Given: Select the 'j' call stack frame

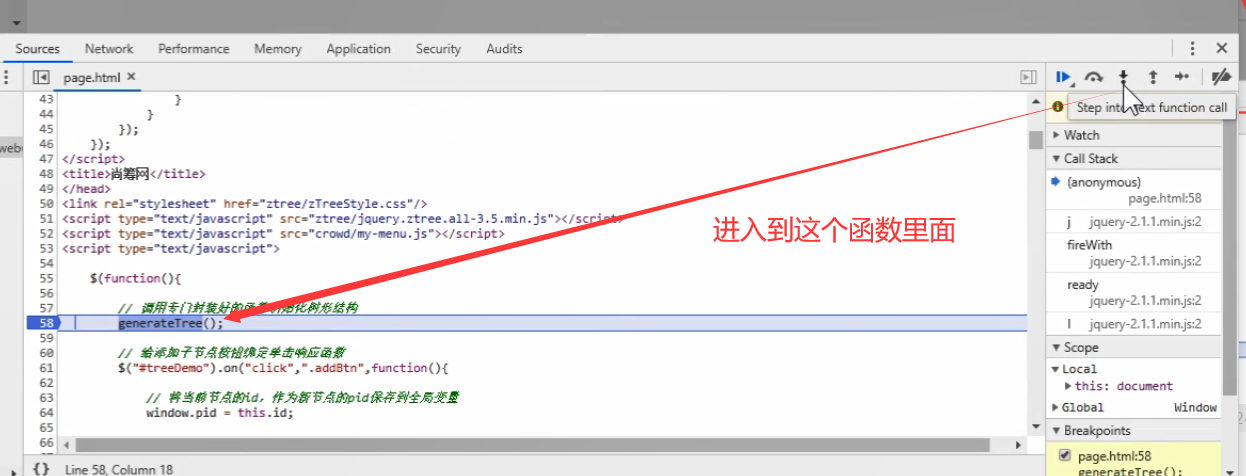Looking at the screenshot, I should point(1134,222).
